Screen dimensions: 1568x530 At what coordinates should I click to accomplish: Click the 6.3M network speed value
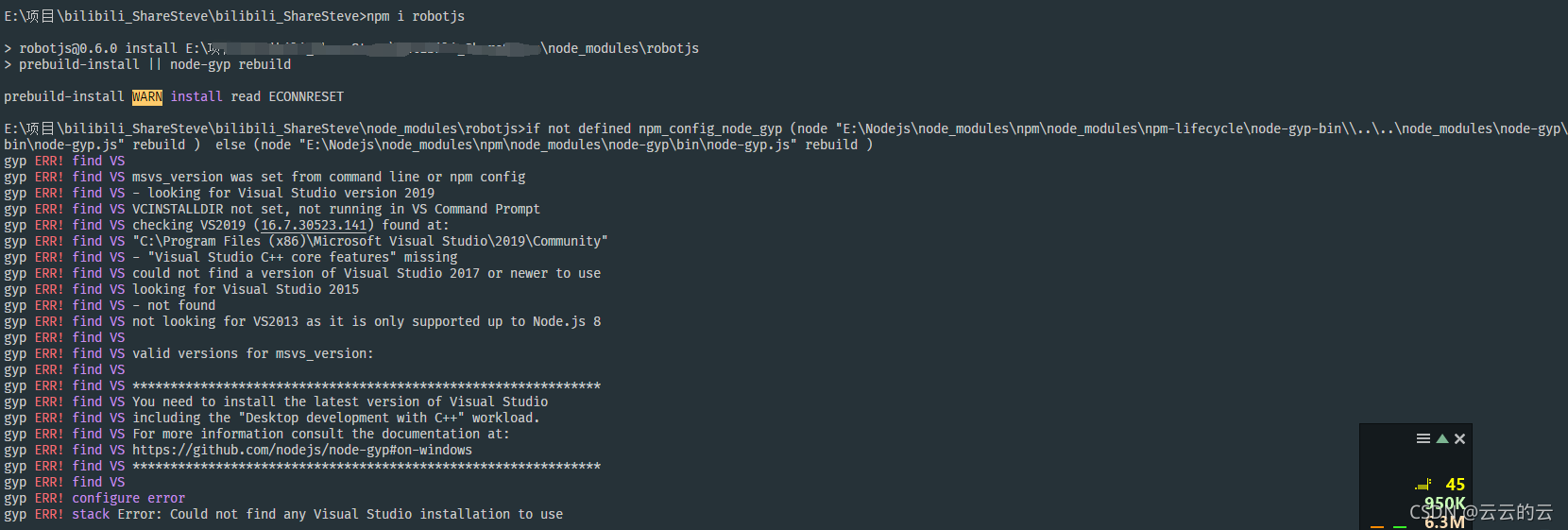[x=1445, y=521]
